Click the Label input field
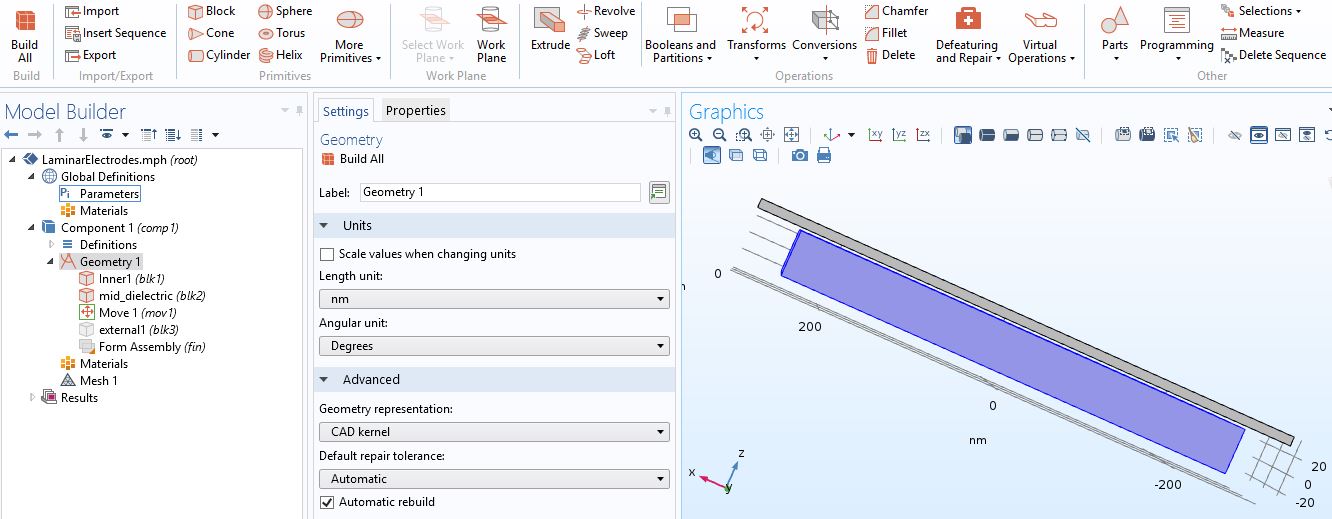 click(x=500, y=192)
